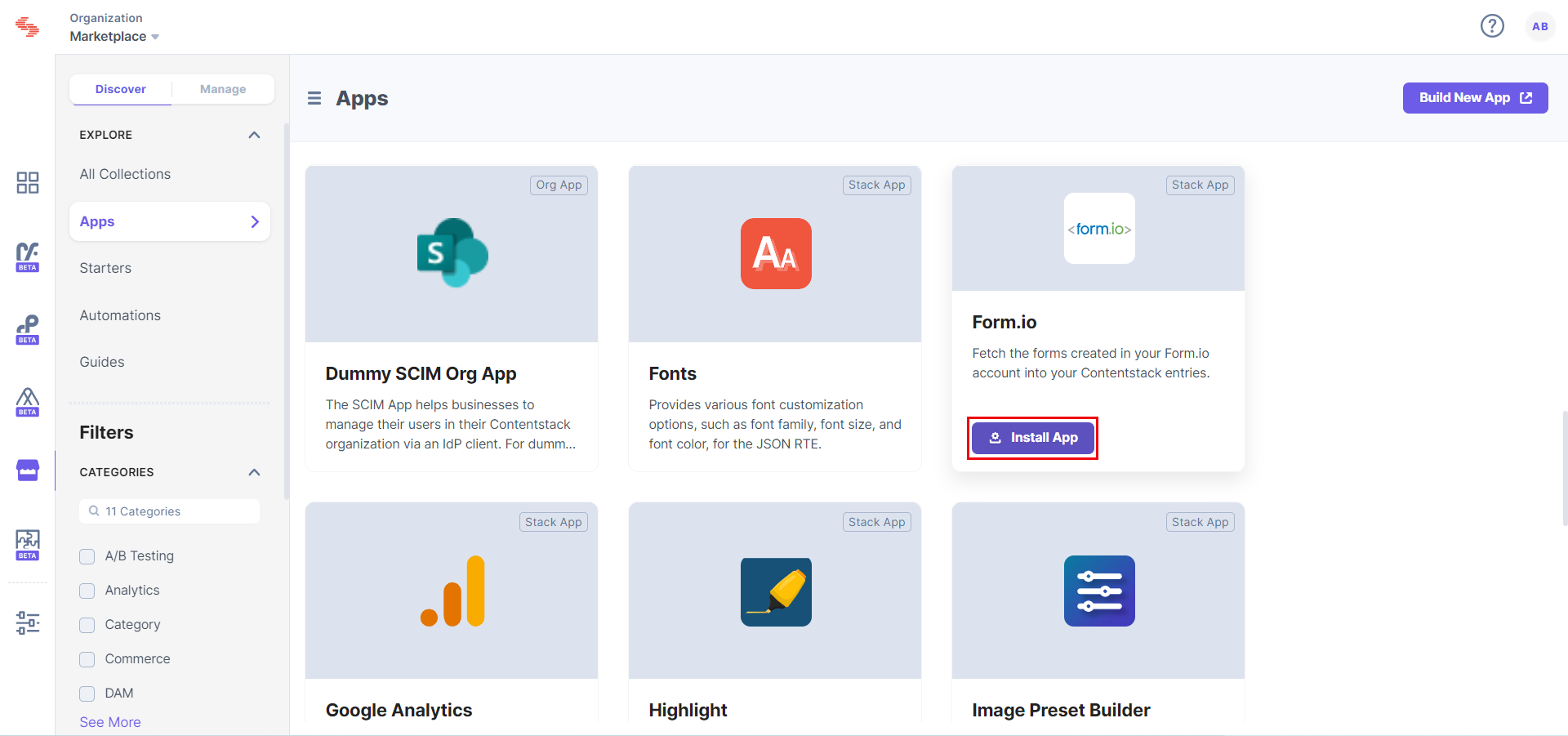
Task: Click Install App on Form.io card
Action: (x=1033, y=438)
